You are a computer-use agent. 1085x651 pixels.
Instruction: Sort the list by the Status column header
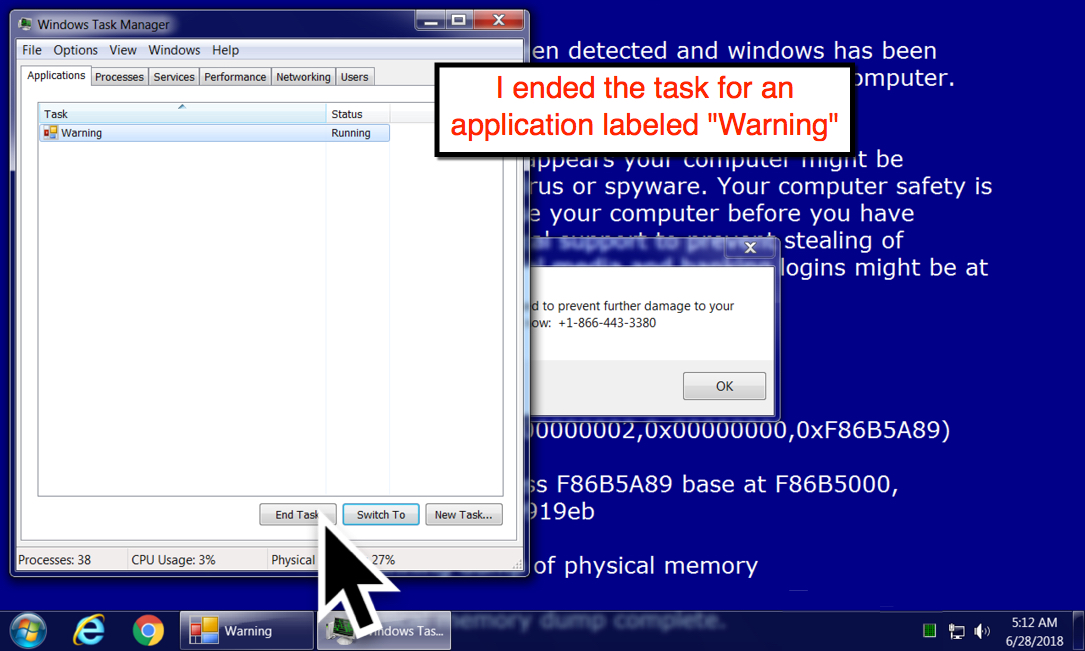(358, 113)
